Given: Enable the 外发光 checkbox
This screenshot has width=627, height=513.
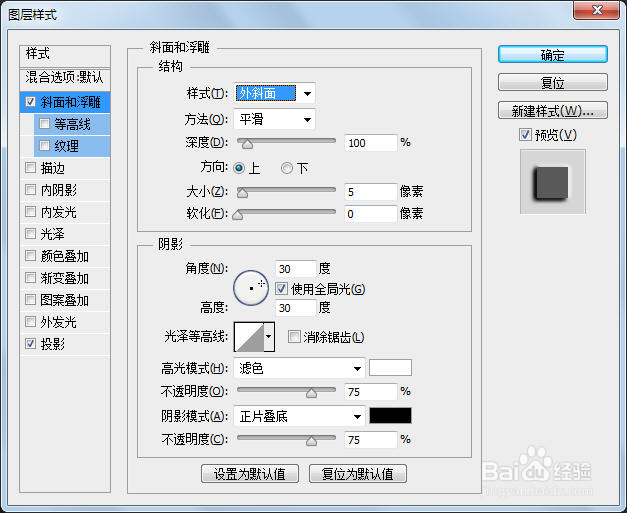Looking at the screenshot, I should (30, 322).
